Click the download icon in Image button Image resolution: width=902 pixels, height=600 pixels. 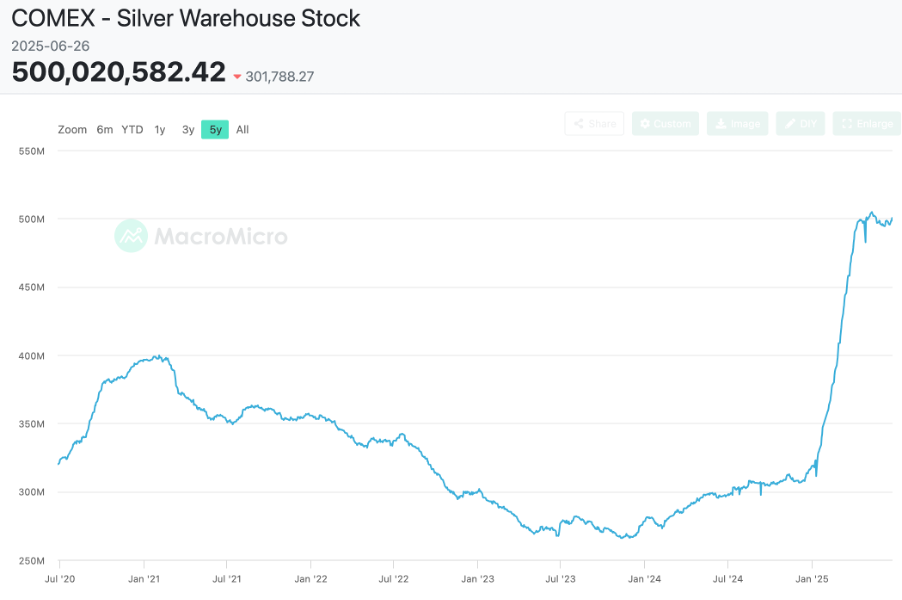(721, 124)
